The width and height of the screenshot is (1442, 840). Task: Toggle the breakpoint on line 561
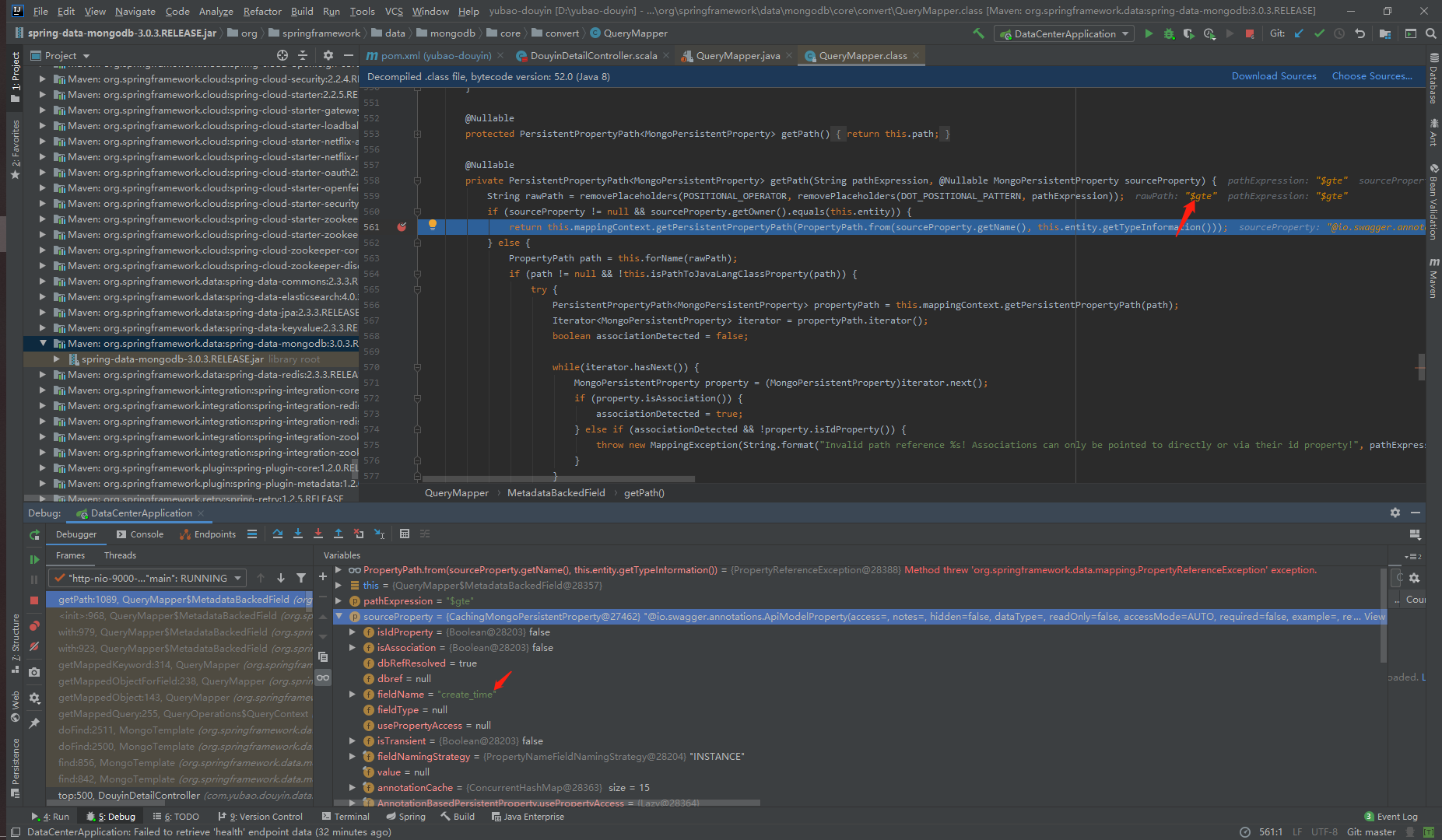(x=402, y=227)
